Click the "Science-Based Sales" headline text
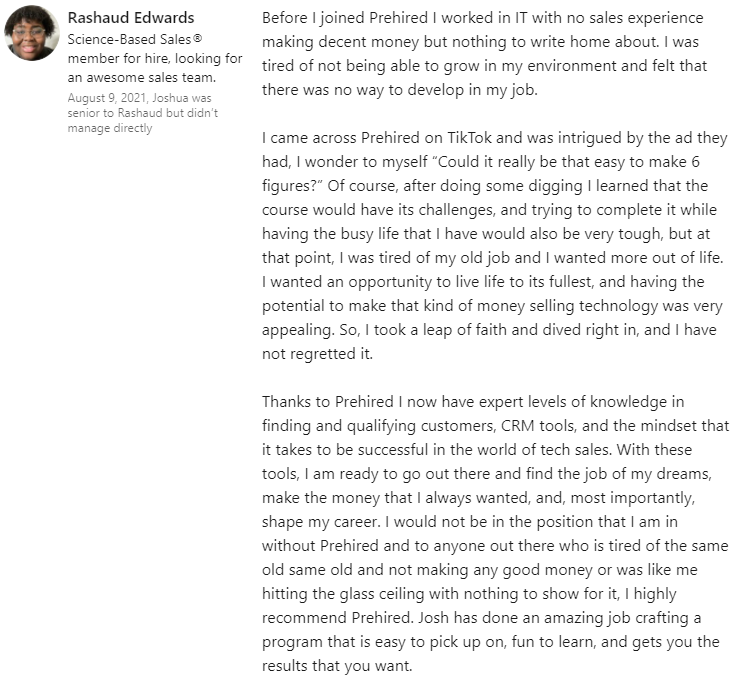Viewport: 741px width, 679px height. point(125,39)
